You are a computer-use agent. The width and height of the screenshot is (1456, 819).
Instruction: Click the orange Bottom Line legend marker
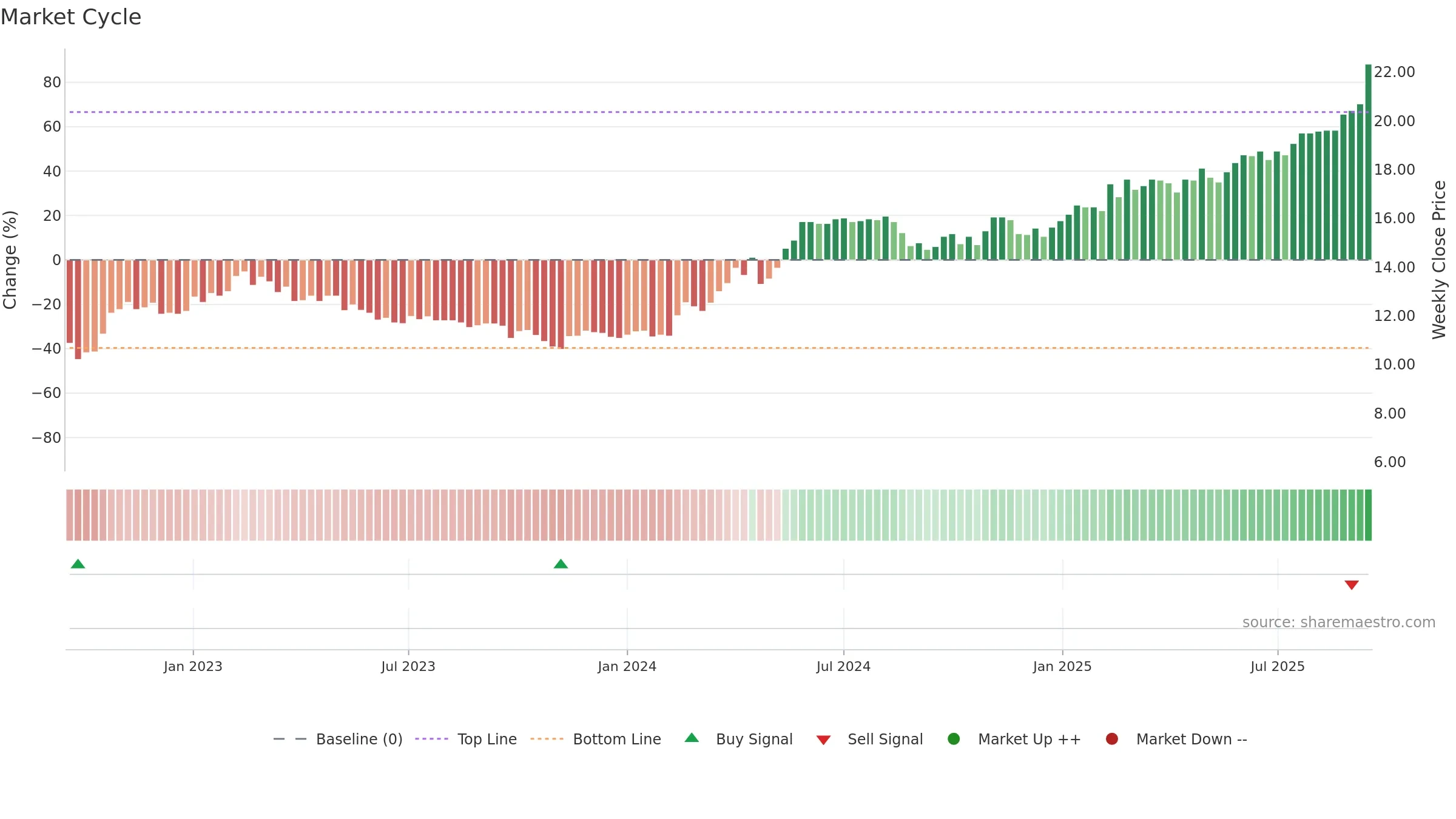tap(547, 739)
